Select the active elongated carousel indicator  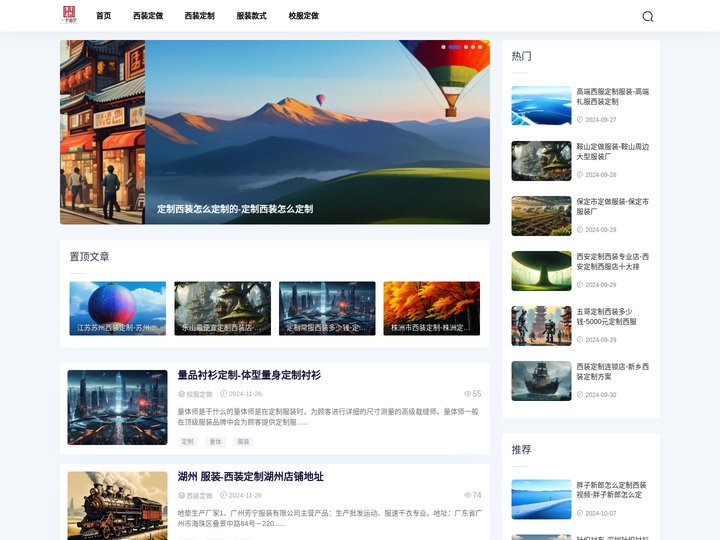coord(455,47)
